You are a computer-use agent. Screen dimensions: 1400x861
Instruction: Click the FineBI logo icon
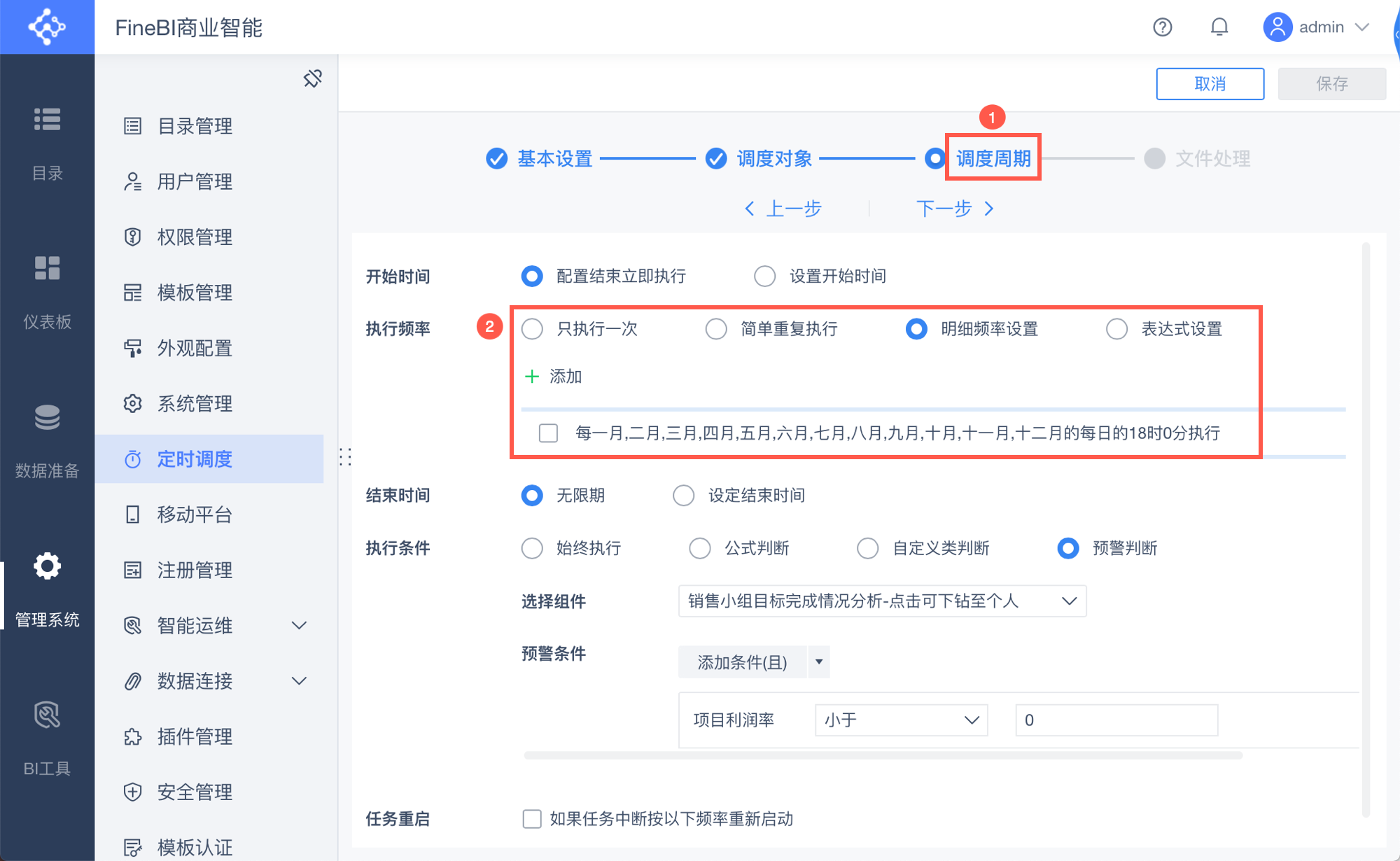pos(47,27)
